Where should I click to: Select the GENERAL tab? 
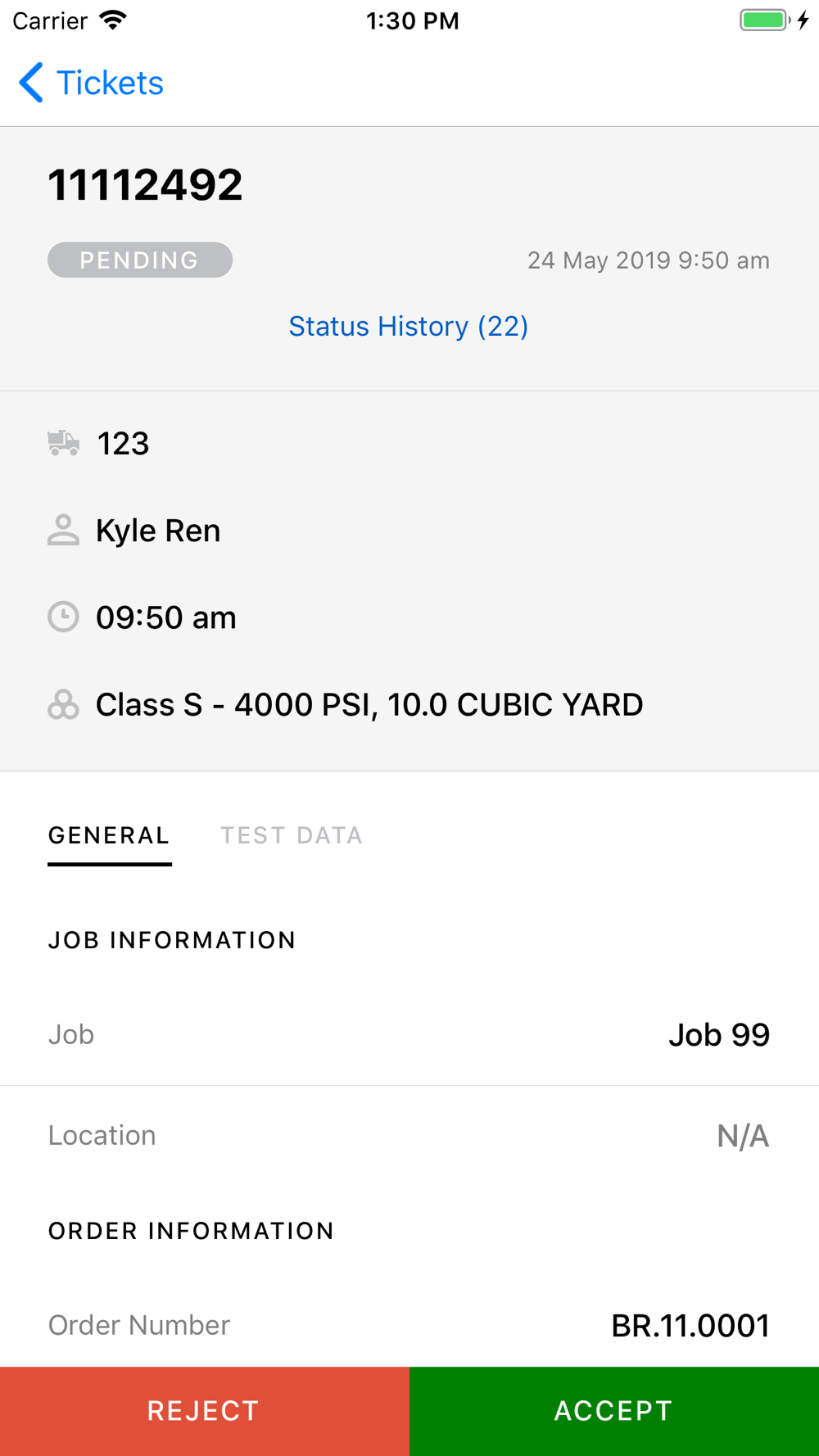tap(109, 835)
